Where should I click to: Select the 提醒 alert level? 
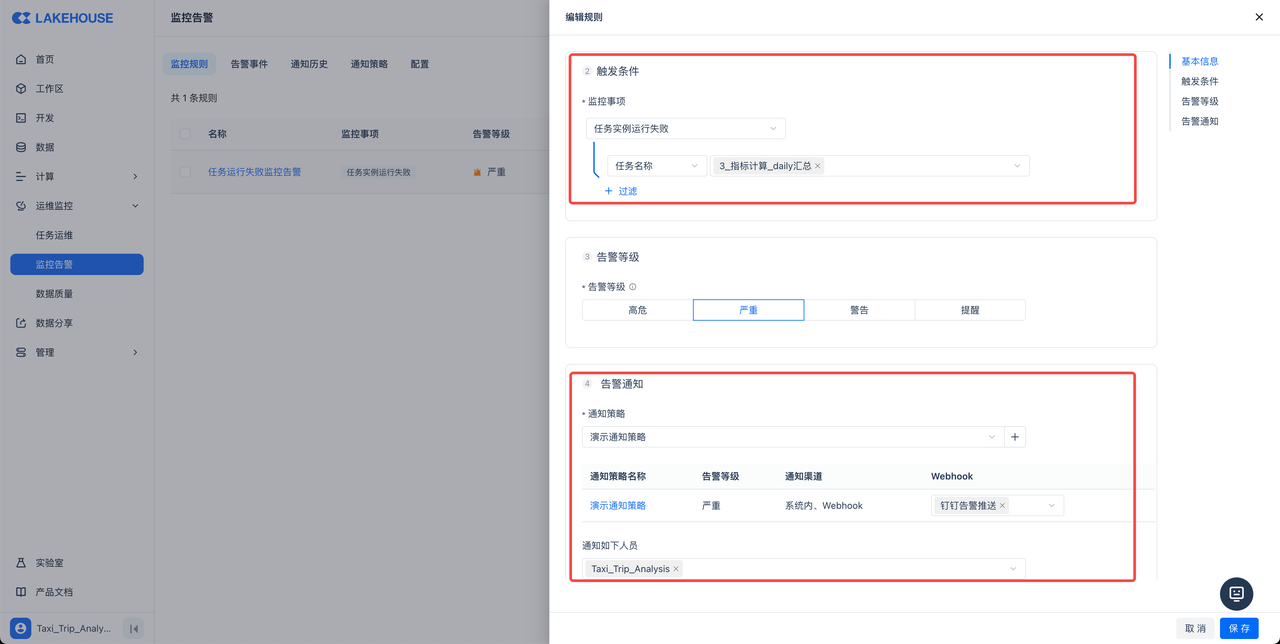coord(969,310)
